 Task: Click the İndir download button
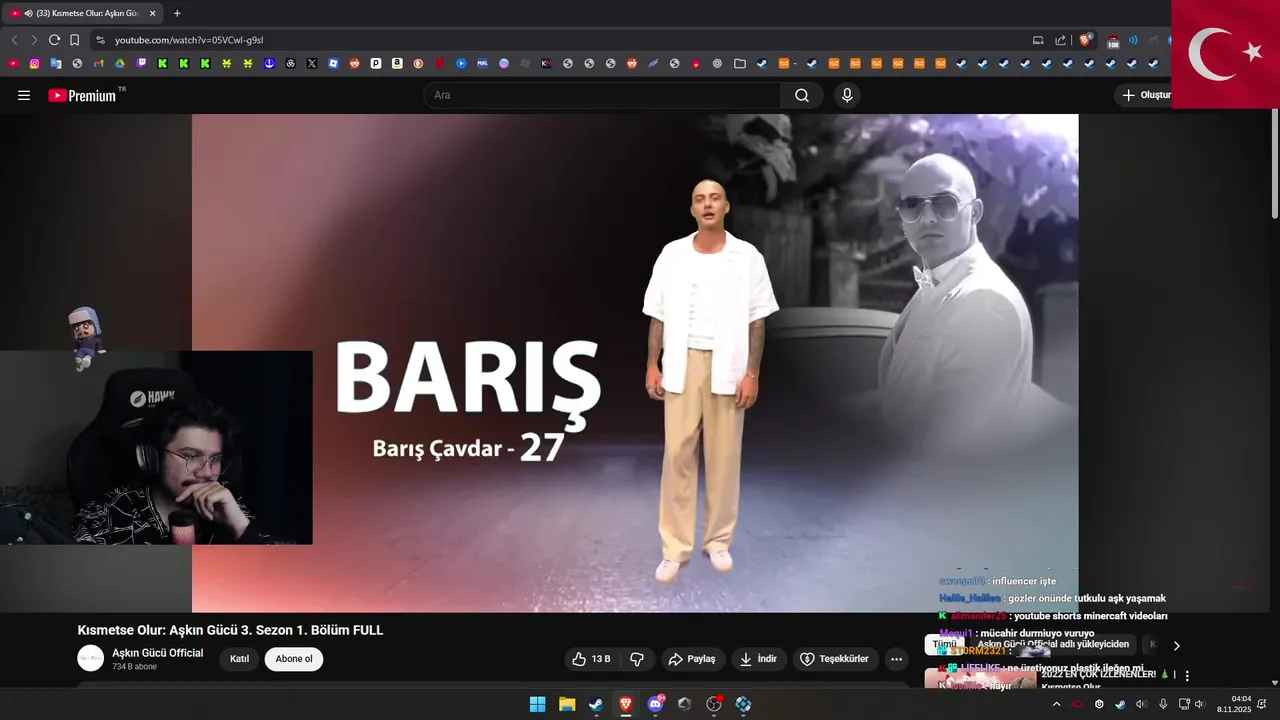758,659
